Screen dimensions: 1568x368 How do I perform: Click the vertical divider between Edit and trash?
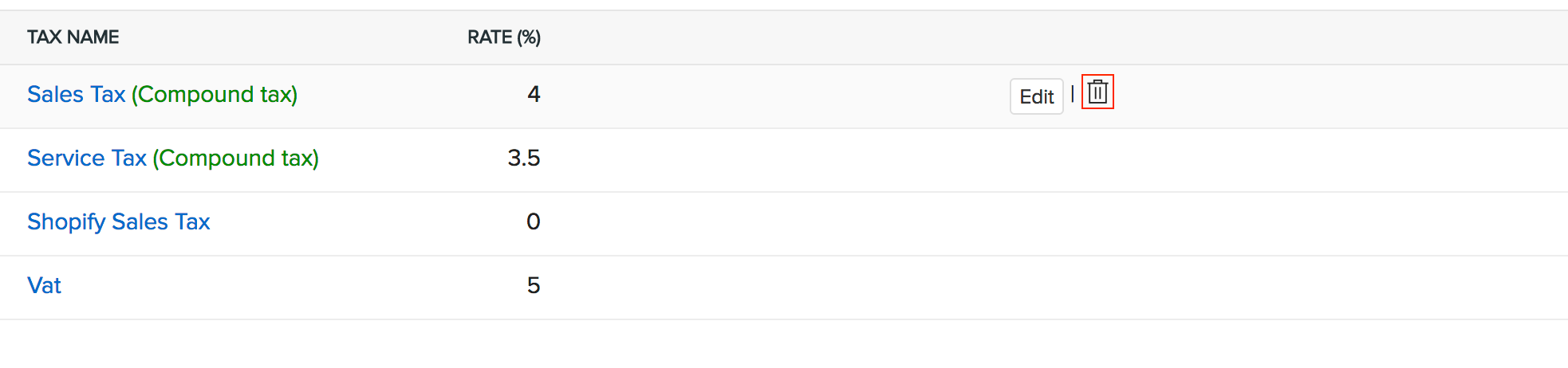1073,94
